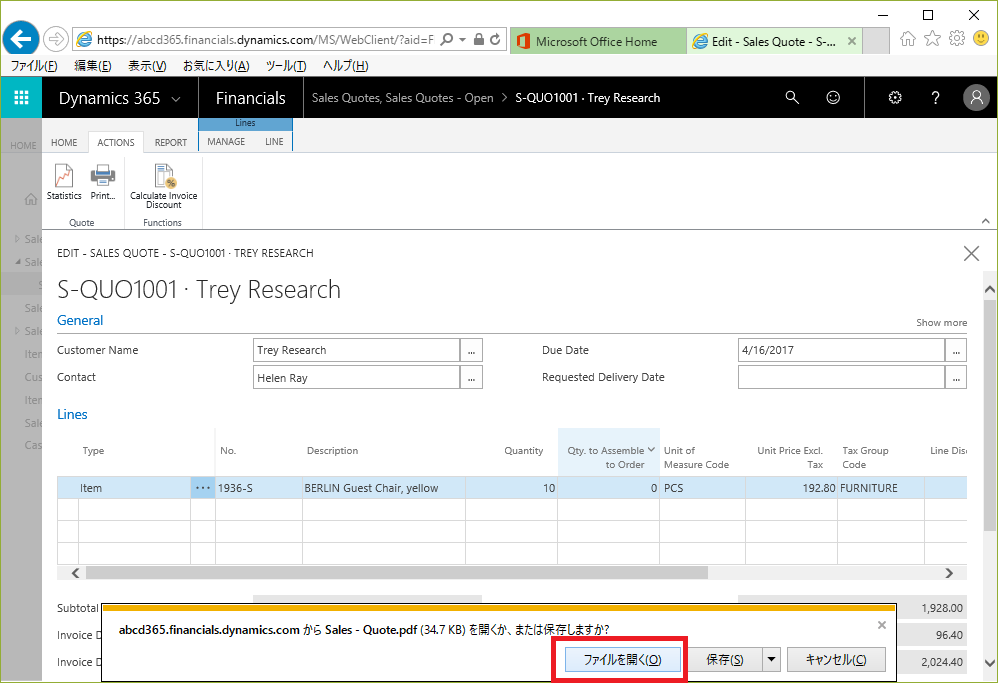
Task: Open the user profile avatar icon
Action: pyautogui.click(x=976, y=97)
